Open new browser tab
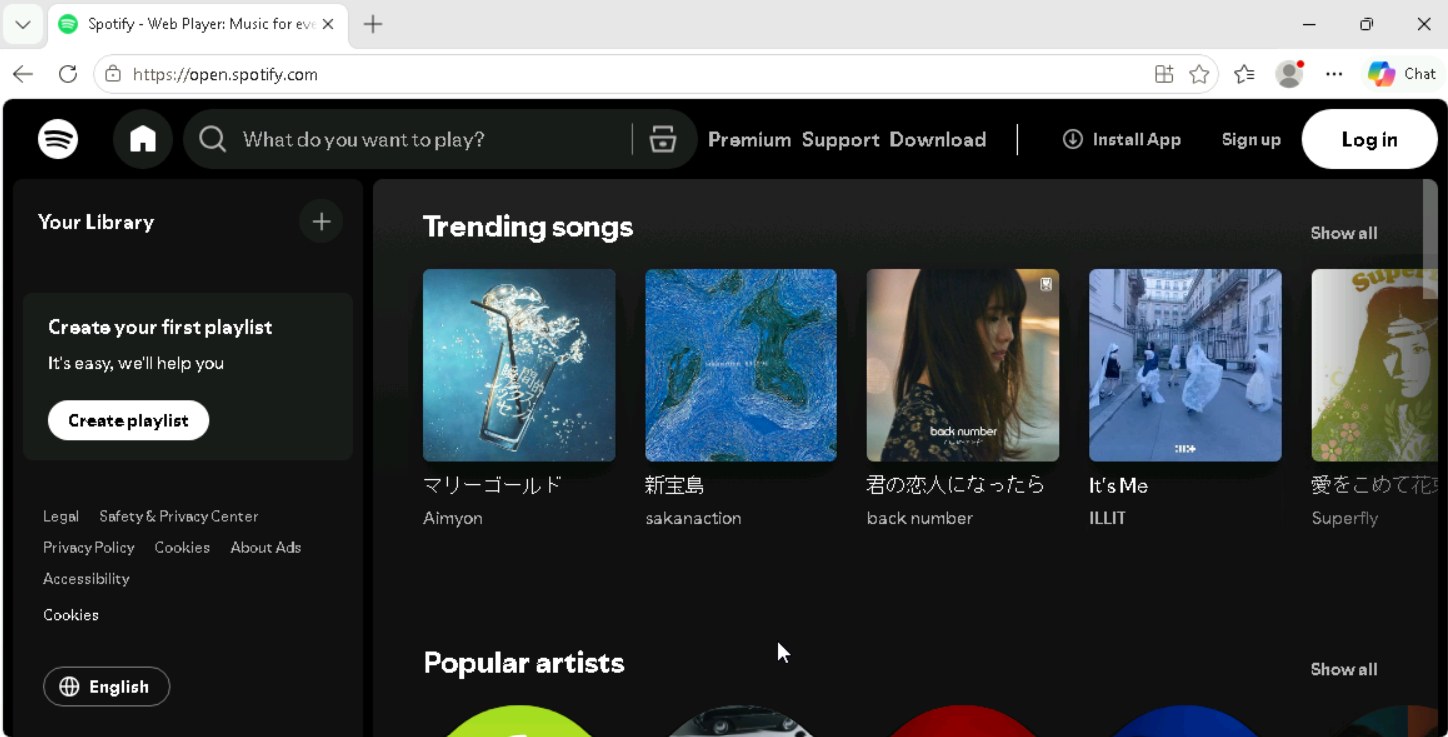 click(x=373, y=24)
